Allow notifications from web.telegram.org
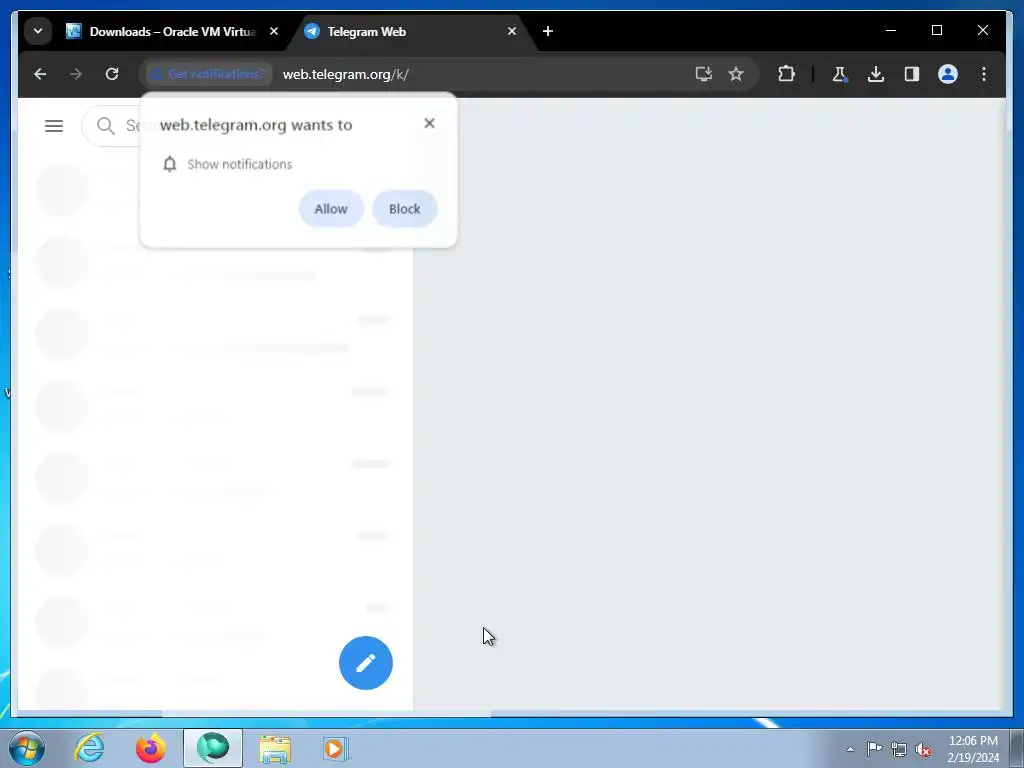Screen dimensions: 1024x768 pos(331,209)
